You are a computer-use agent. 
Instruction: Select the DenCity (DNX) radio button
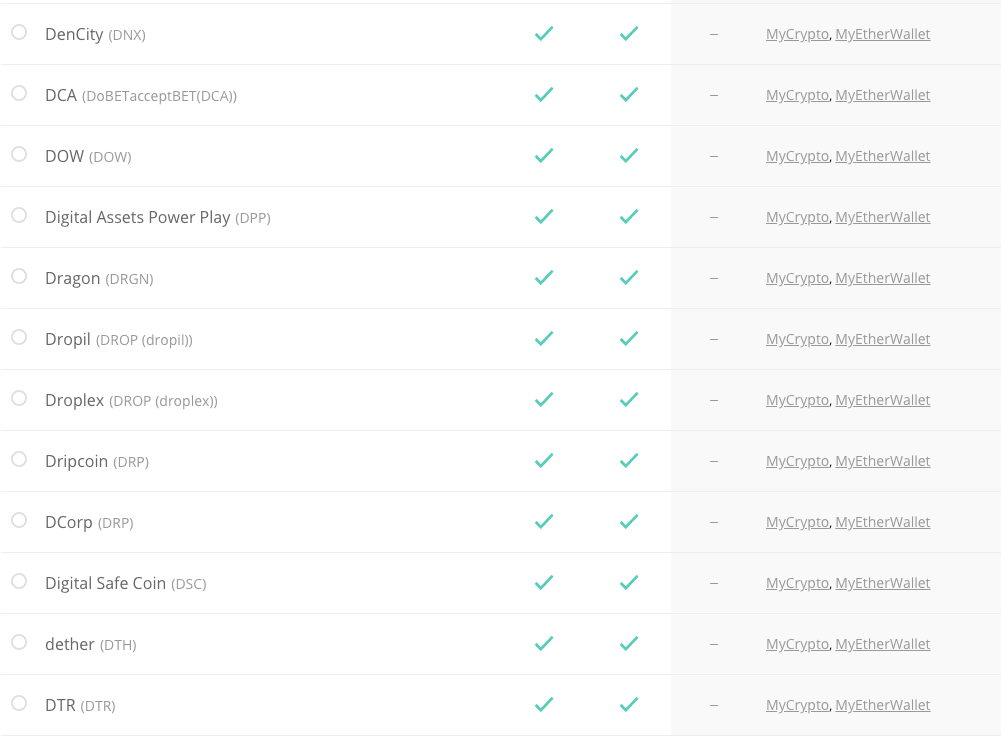19,32
